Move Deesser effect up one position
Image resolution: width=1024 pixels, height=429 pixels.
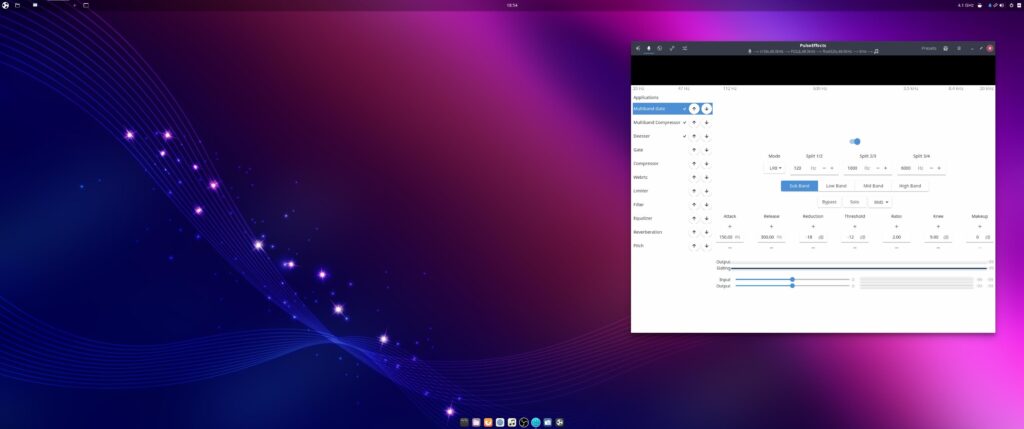694,136
